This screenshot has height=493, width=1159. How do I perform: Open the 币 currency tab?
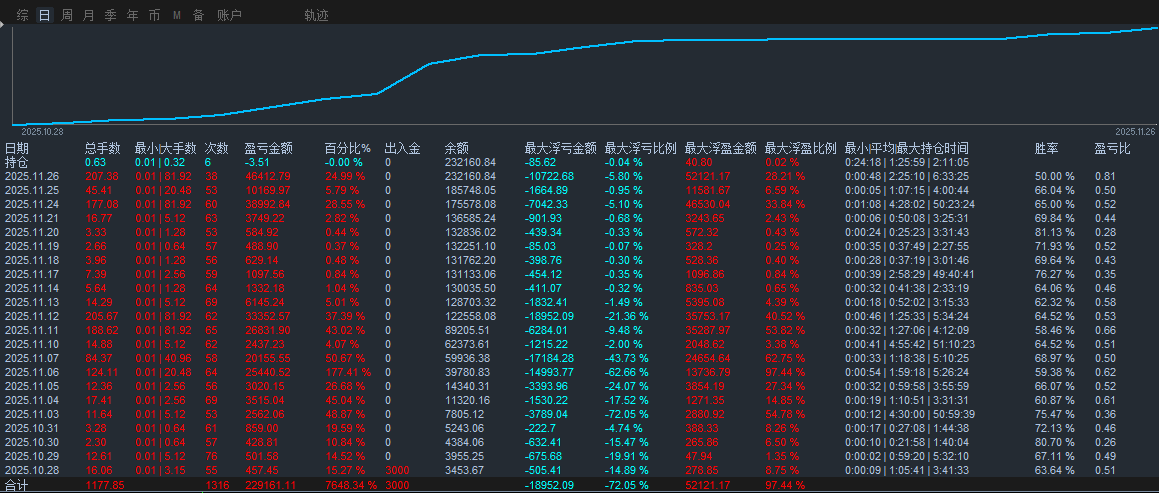[x=154, y=15]
